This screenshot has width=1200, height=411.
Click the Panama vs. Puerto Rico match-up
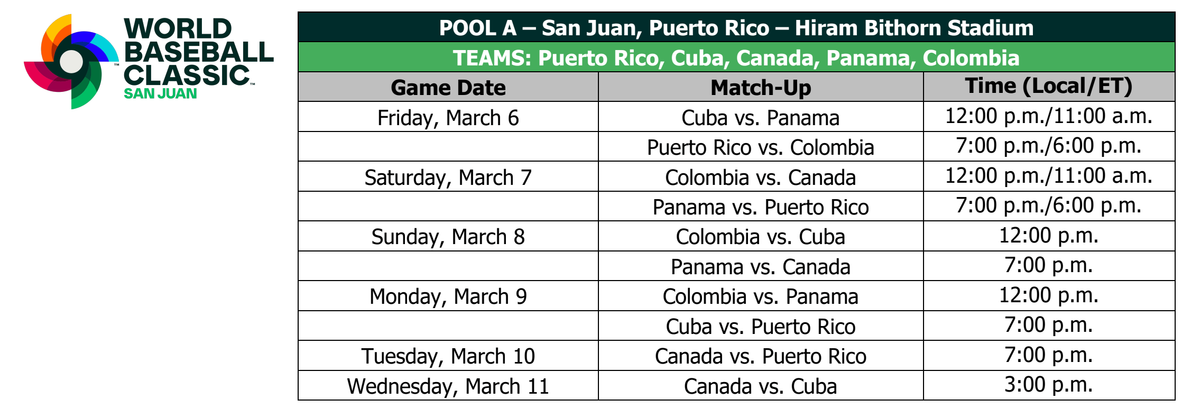(x=760, y=207)
